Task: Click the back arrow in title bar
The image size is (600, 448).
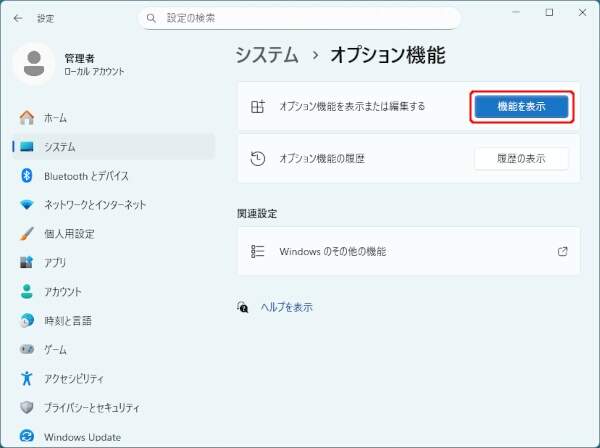Action: click(x=18, y=18)
